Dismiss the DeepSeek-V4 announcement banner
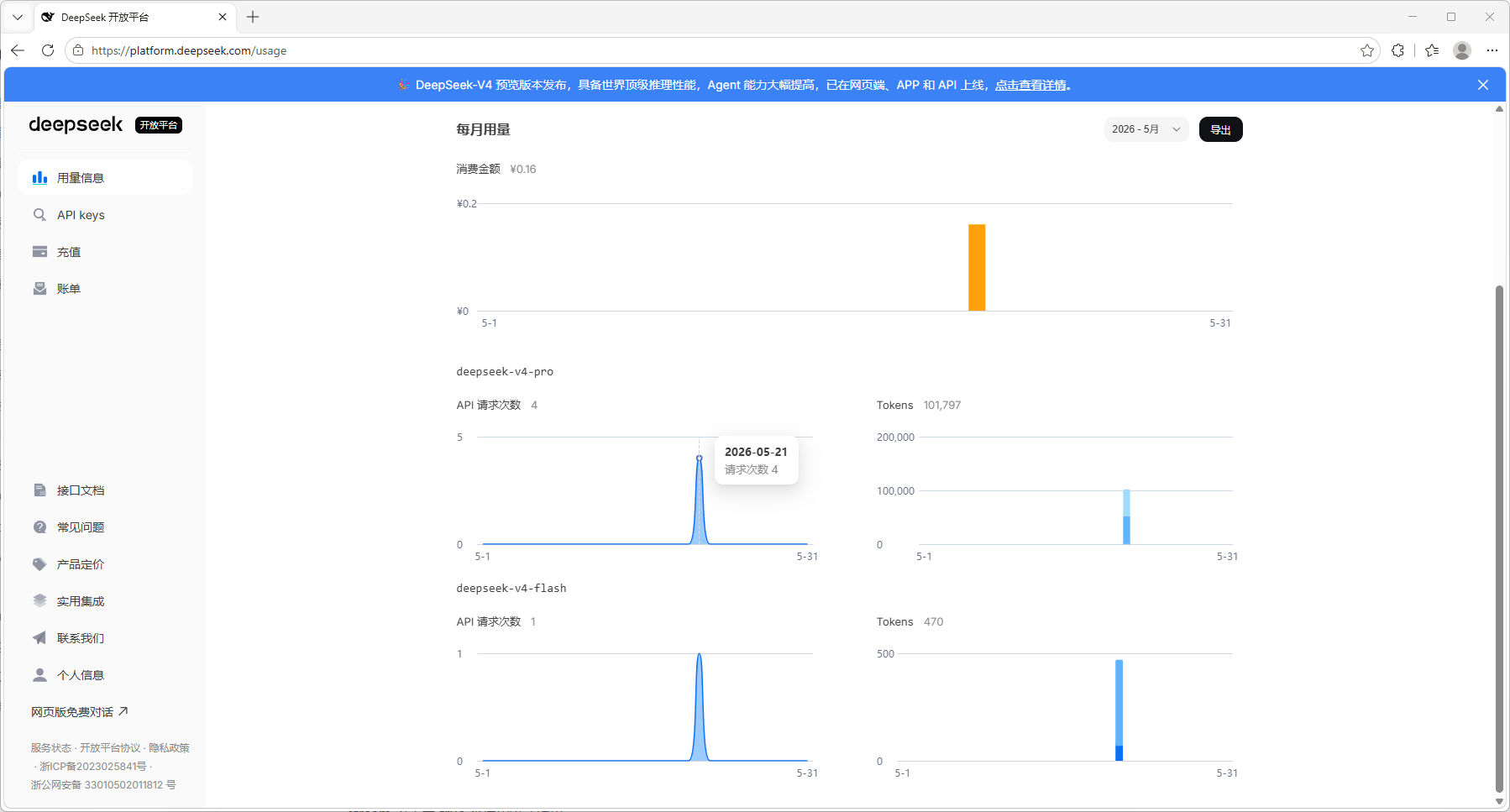Image resolution: width=1510 pixels, height=812 pixels. (1483, 85)
